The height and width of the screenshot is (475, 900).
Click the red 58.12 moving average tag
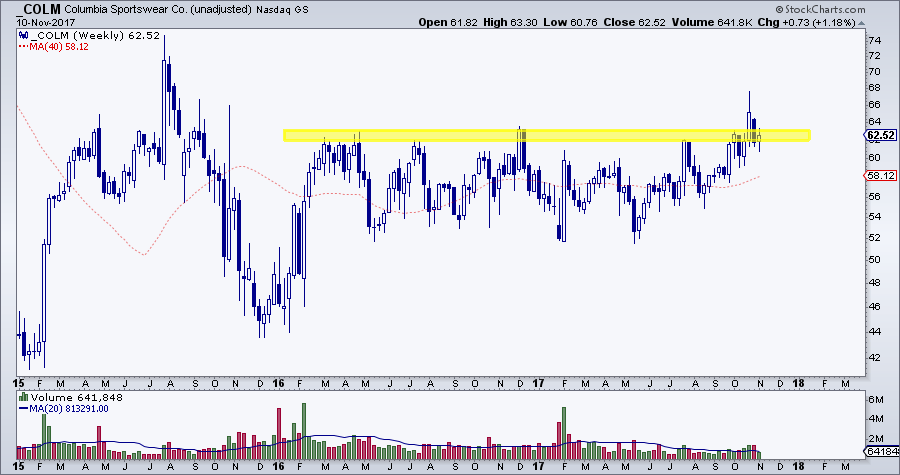click(881, 176)
